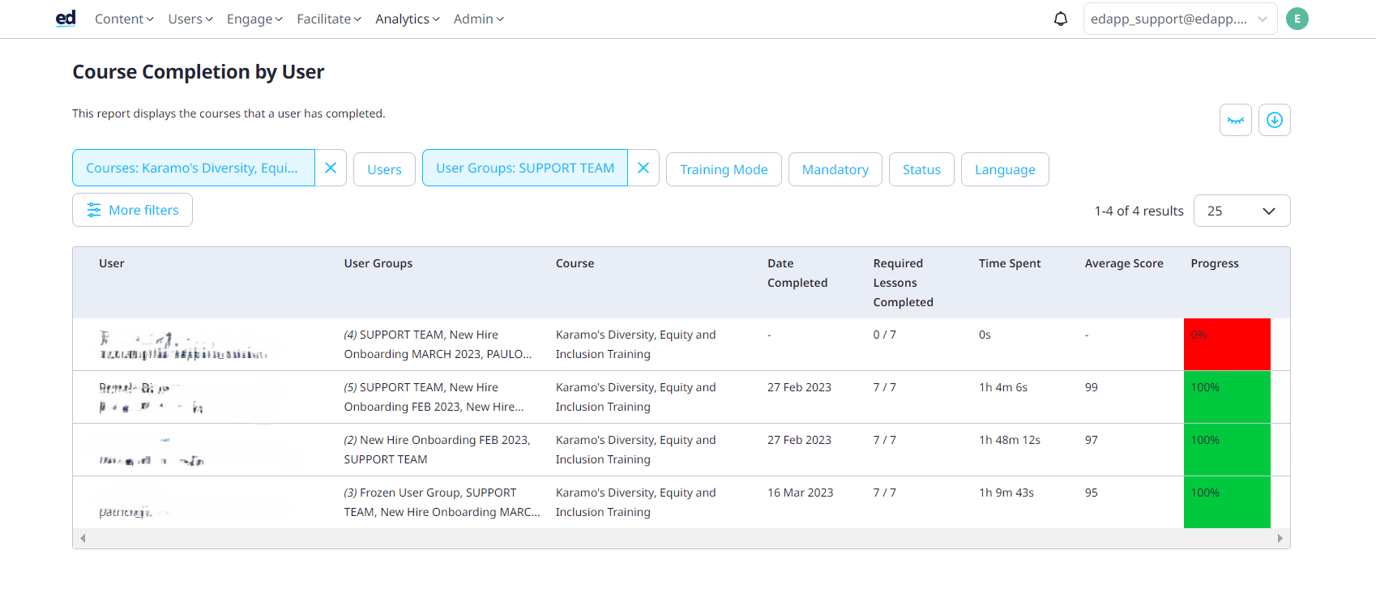
Task: Open the Users filter button
Action: tap(384, 169)
